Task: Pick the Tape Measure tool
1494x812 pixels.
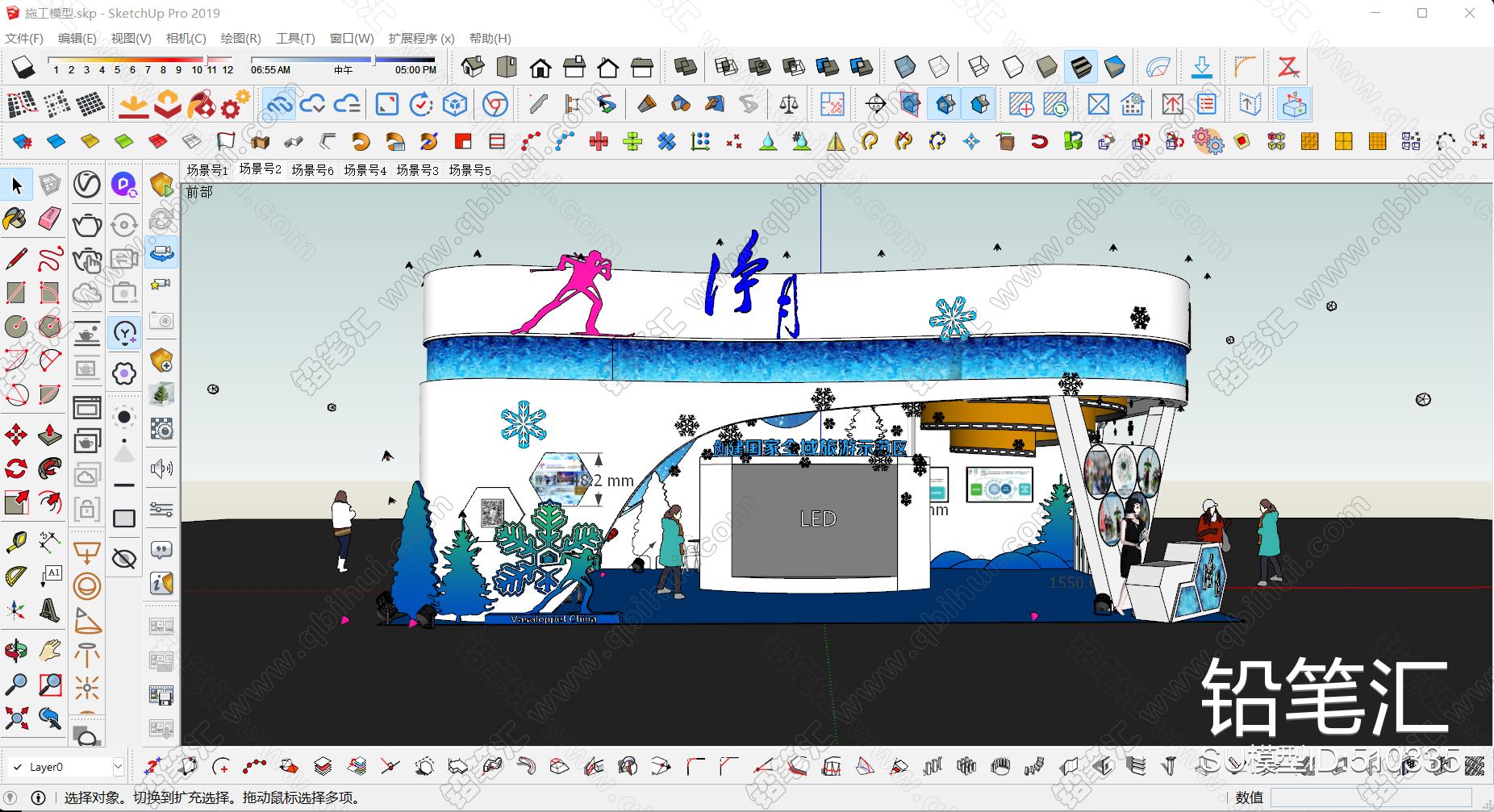Action: (16, 542)
